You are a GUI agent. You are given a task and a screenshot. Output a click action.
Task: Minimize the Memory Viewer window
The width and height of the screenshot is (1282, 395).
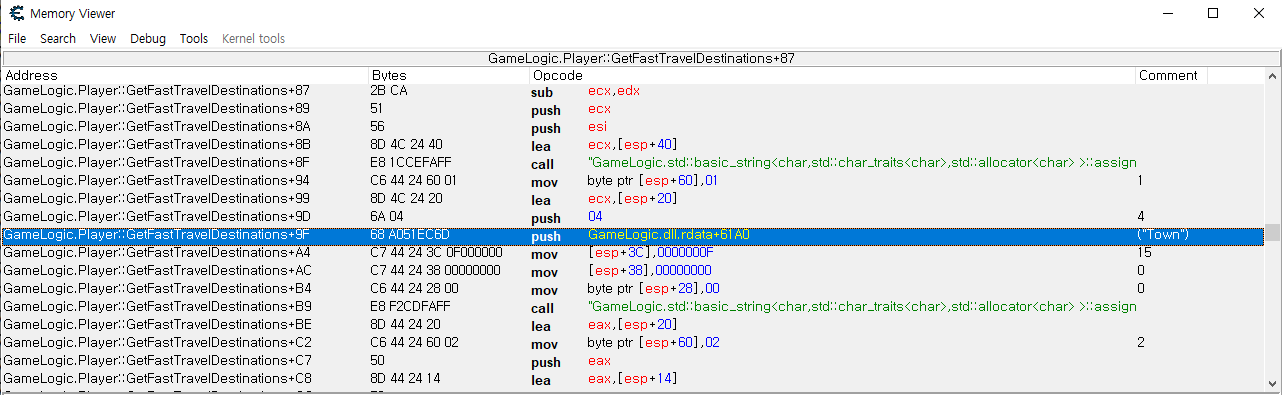(x=1167, y=13)
